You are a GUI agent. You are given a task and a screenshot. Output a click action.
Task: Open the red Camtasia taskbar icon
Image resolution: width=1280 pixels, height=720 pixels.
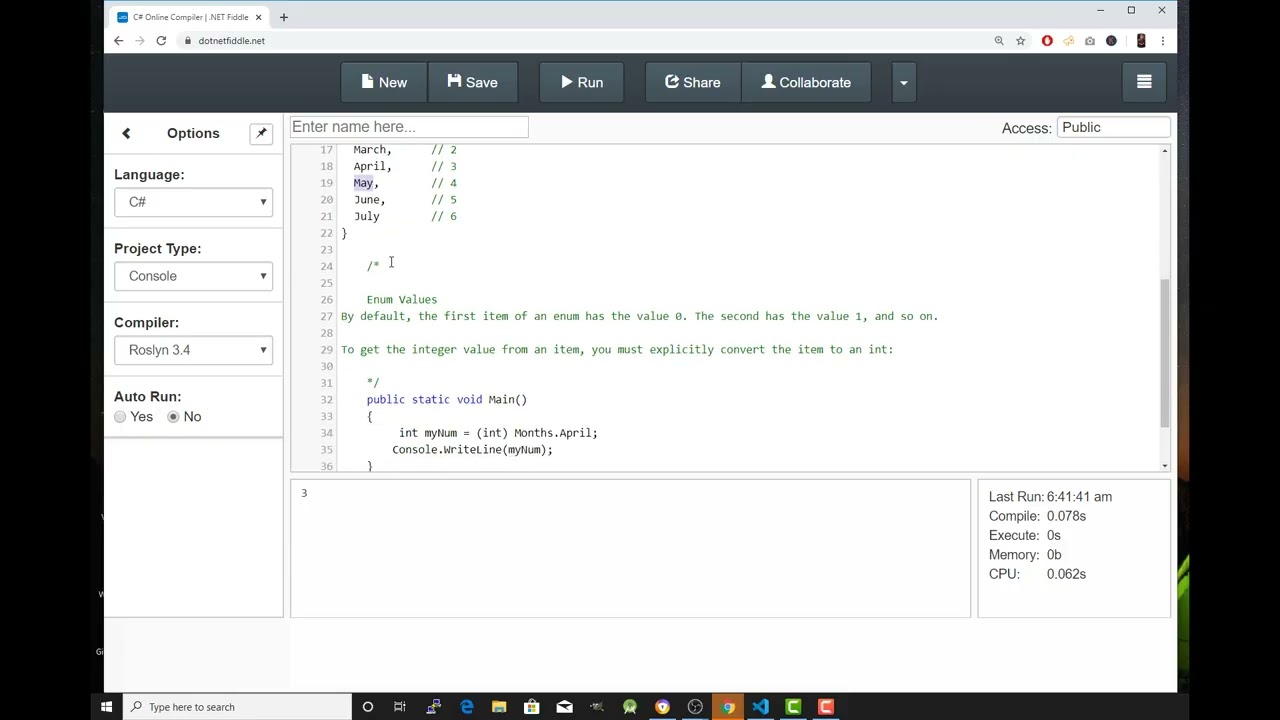coord(826,707)
